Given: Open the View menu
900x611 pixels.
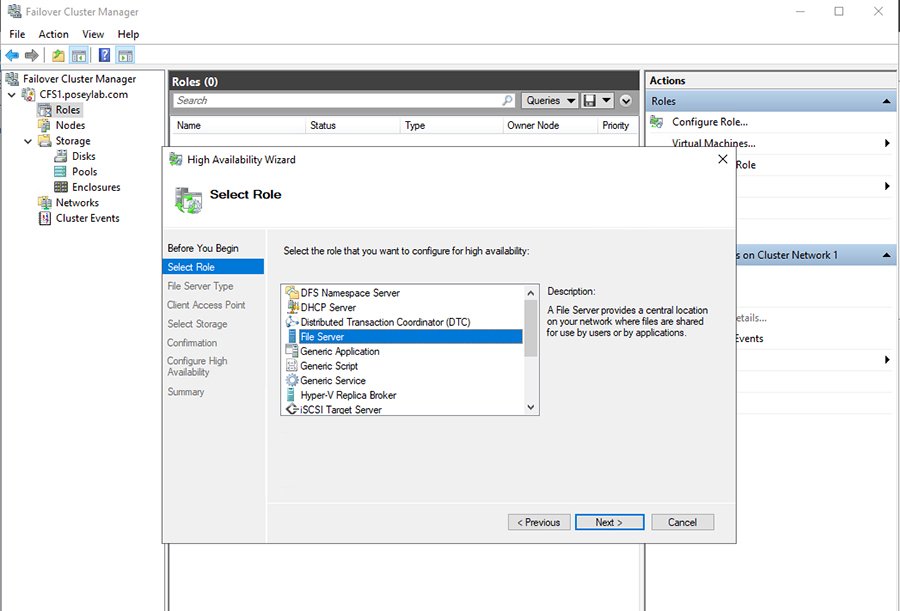Looking at the screenshot, I should coord(93,34).
